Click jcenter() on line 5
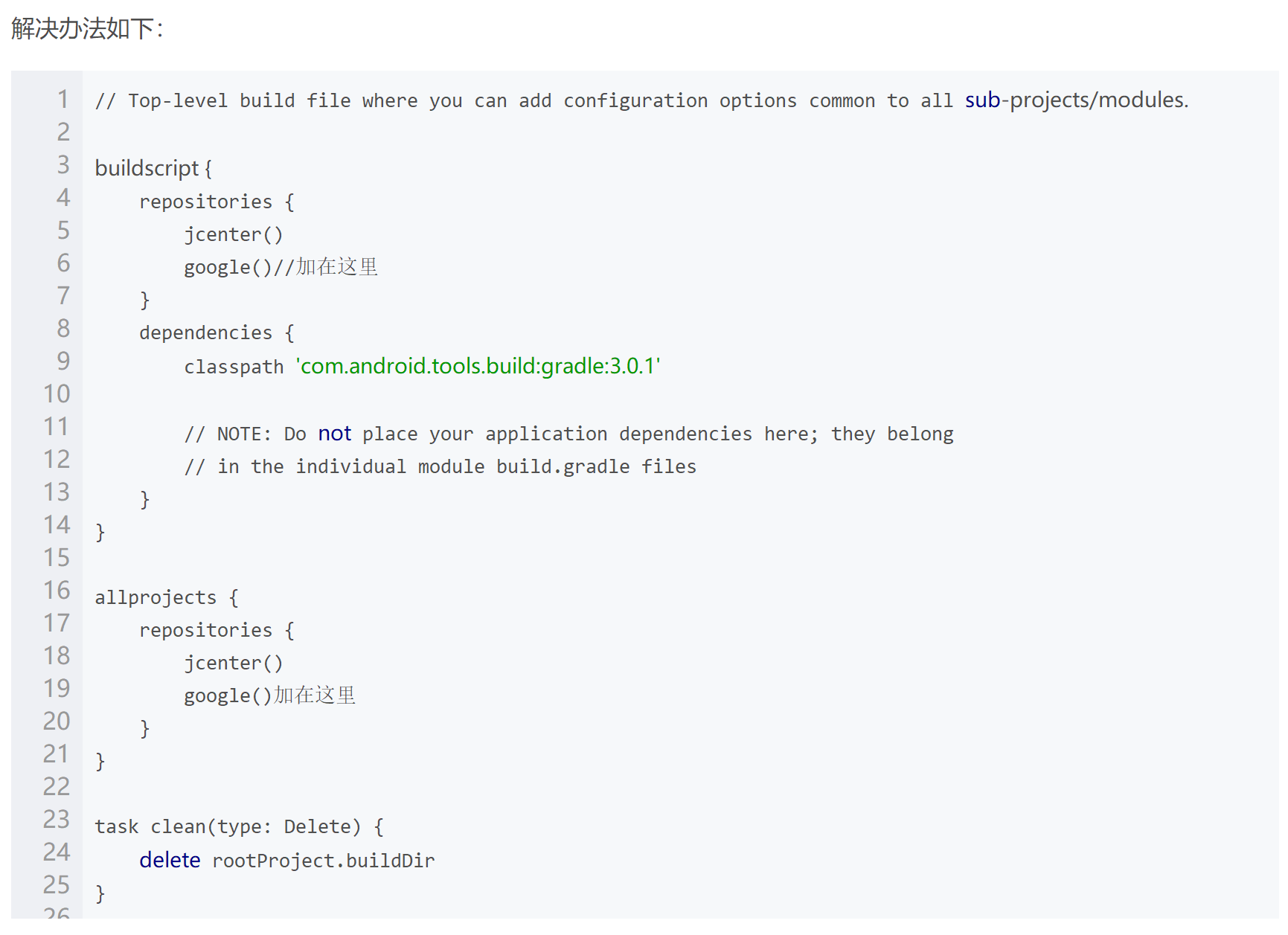 (233, 235)
